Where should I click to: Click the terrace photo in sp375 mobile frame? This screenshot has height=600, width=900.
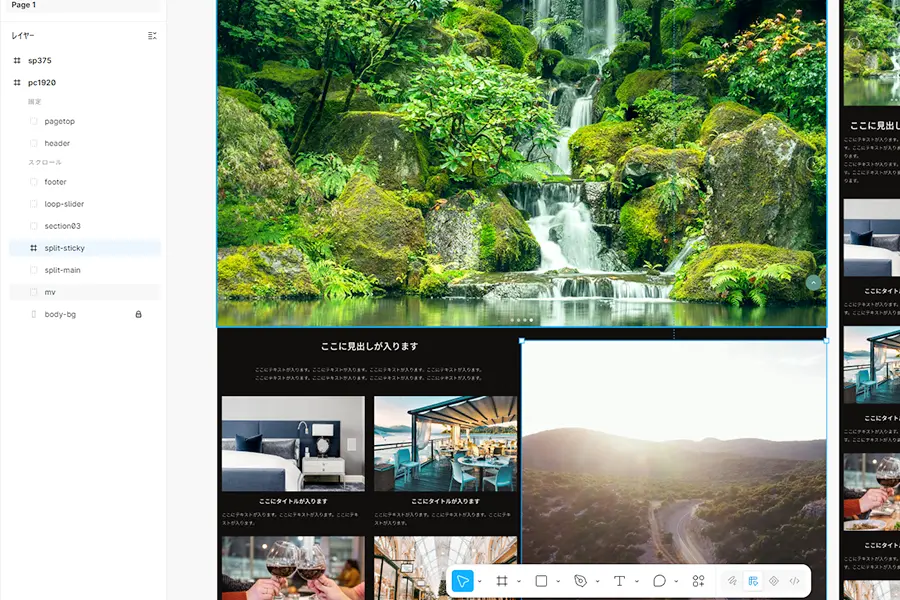click(x=872, y=365)
